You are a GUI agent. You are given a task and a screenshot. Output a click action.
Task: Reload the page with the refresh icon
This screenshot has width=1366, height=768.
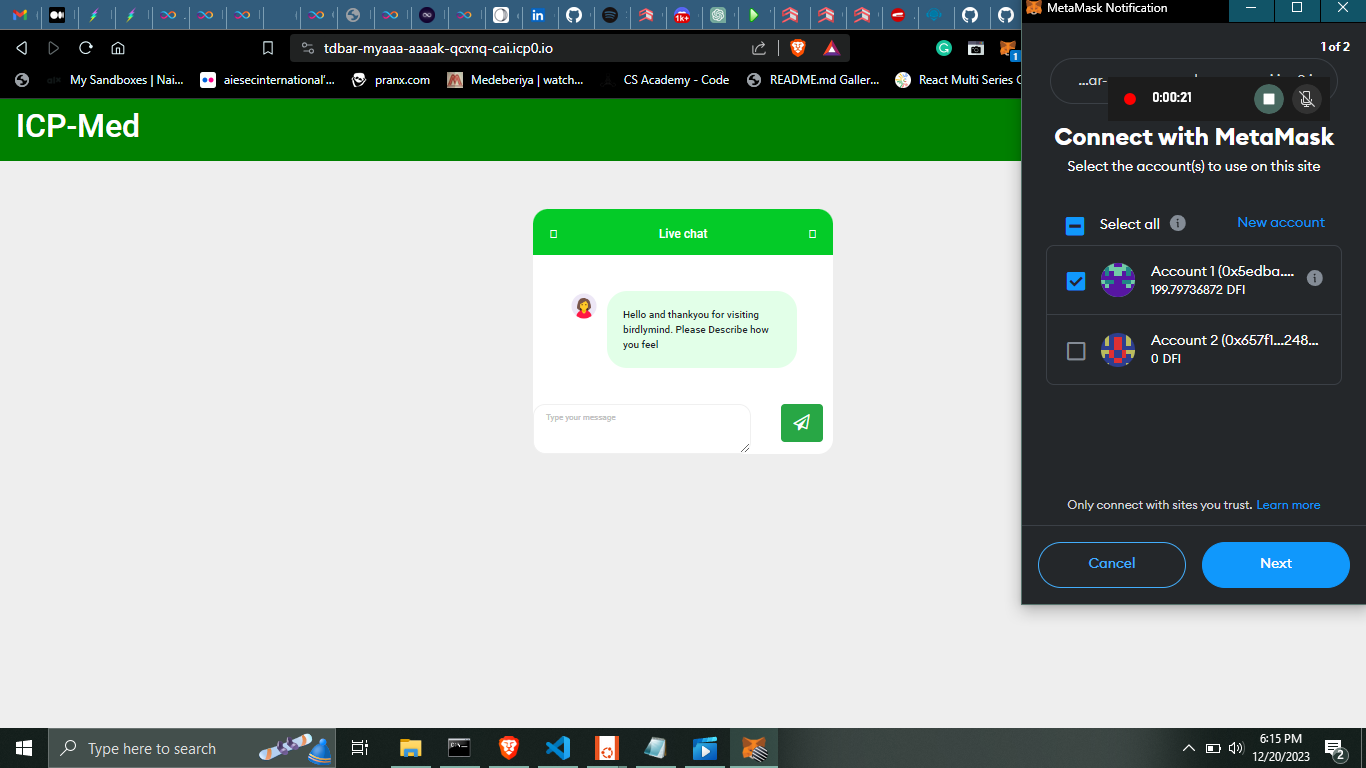click(x=86, y=48)
